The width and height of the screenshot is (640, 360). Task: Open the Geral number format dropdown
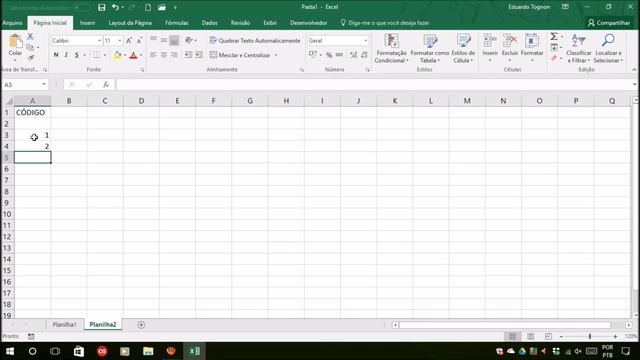point(365,40)
